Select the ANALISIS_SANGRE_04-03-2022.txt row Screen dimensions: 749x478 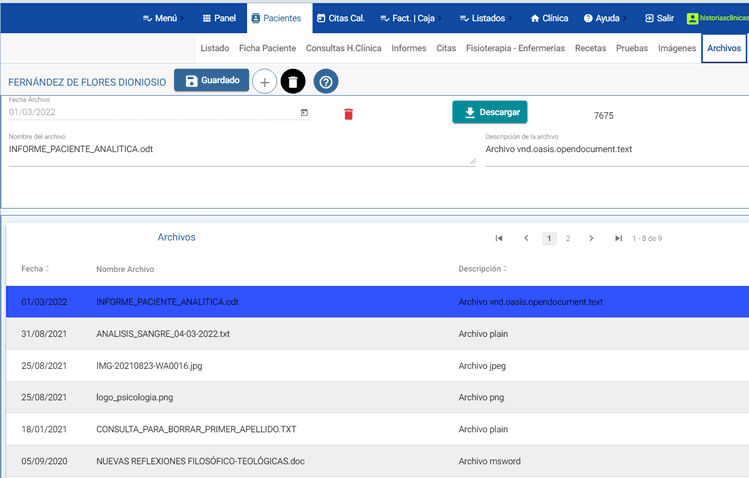[x=163, y=334]
